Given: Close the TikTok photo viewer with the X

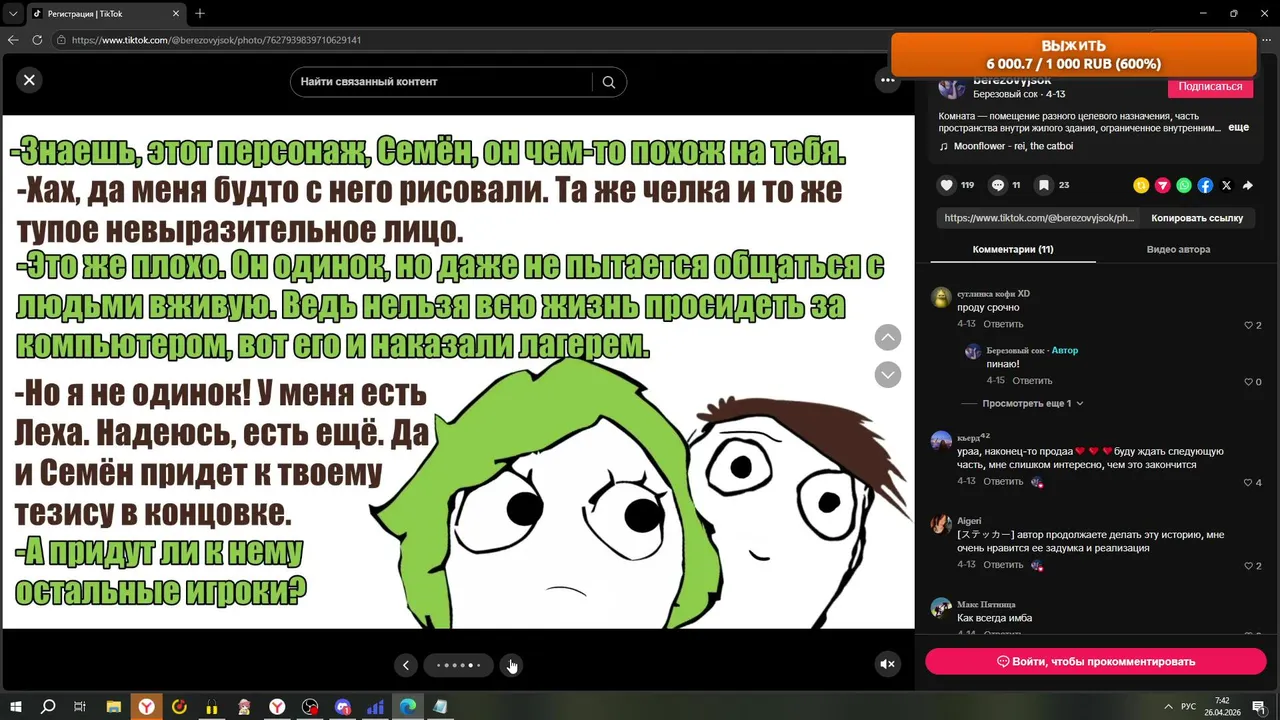Looking at the screenshot, I should tap(29, 80).
